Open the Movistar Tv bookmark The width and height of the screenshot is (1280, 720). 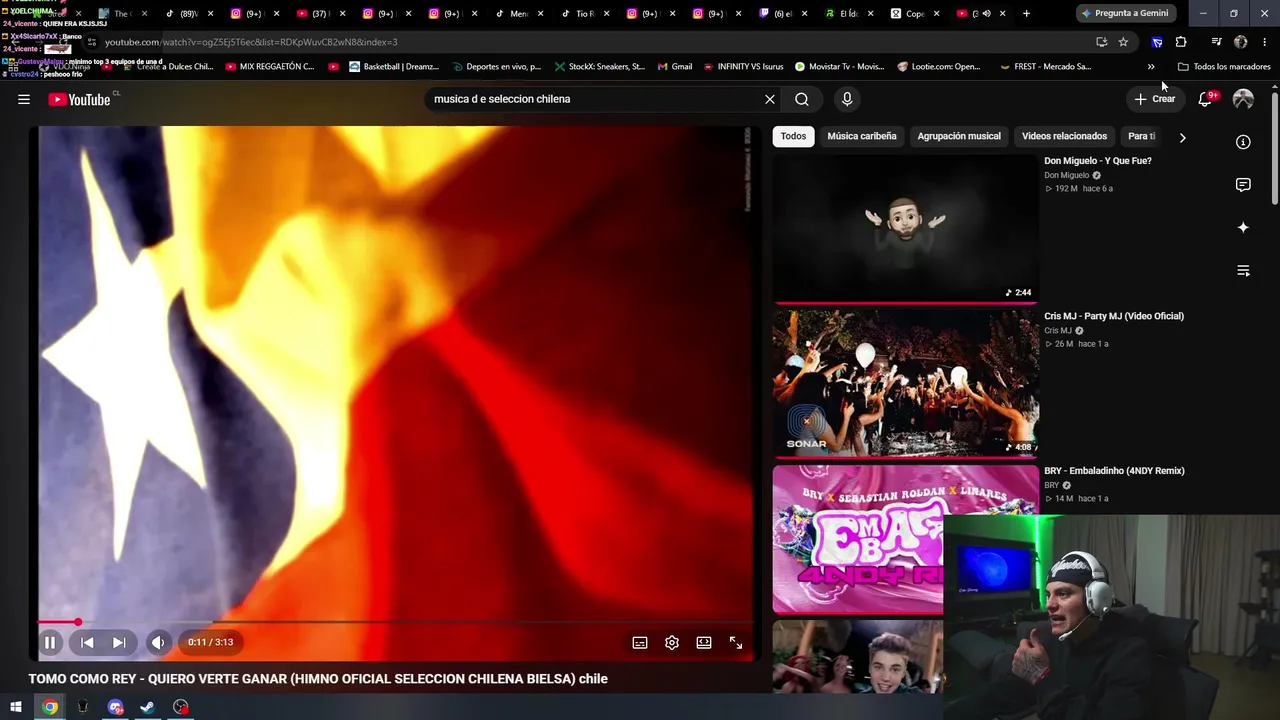839,67
